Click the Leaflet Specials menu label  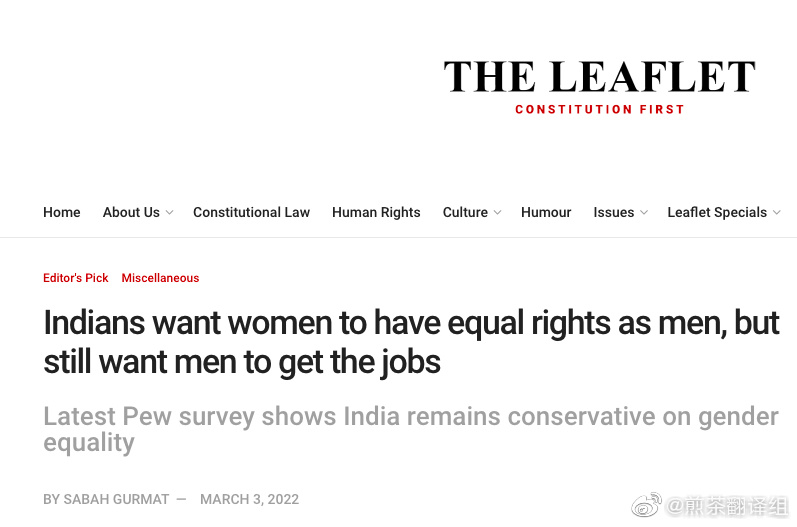[x=717, y=212]
